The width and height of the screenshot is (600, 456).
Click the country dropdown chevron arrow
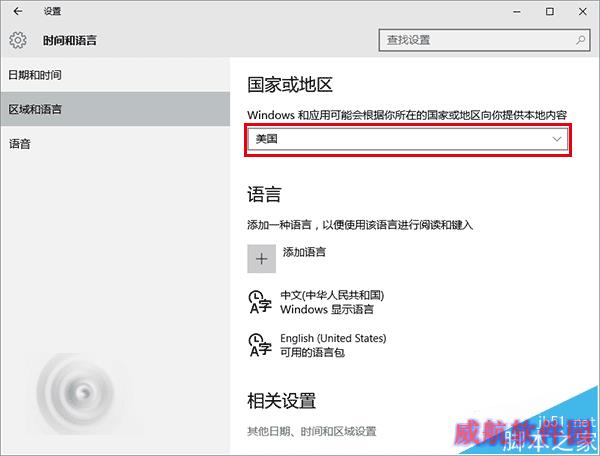pos(557,139)
